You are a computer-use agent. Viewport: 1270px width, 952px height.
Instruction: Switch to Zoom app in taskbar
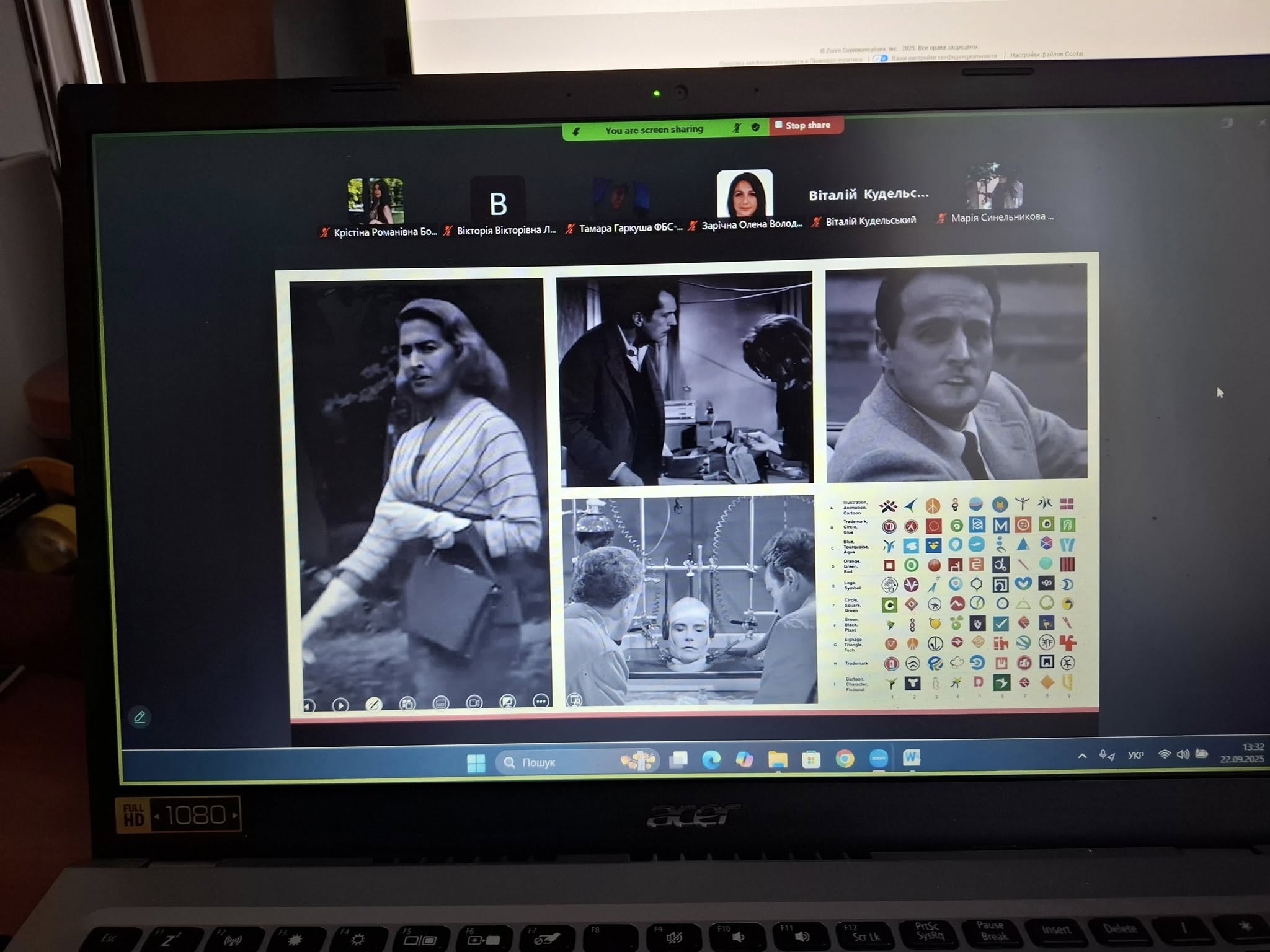pos(878,757)
